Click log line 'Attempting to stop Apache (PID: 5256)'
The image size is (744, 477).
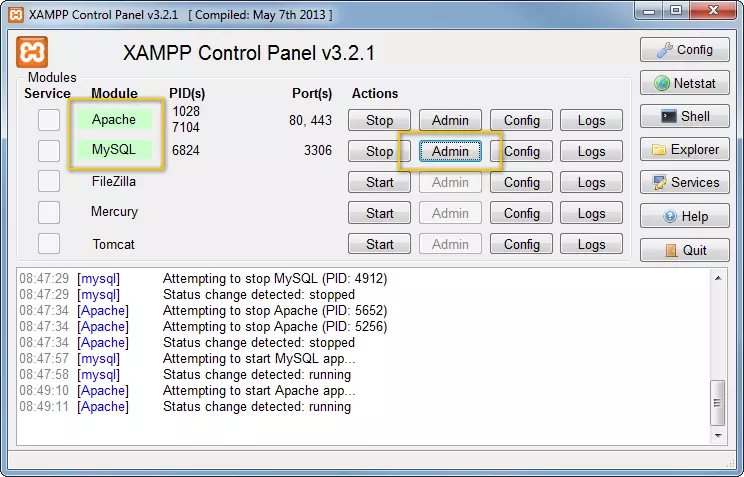coord(275,327)
